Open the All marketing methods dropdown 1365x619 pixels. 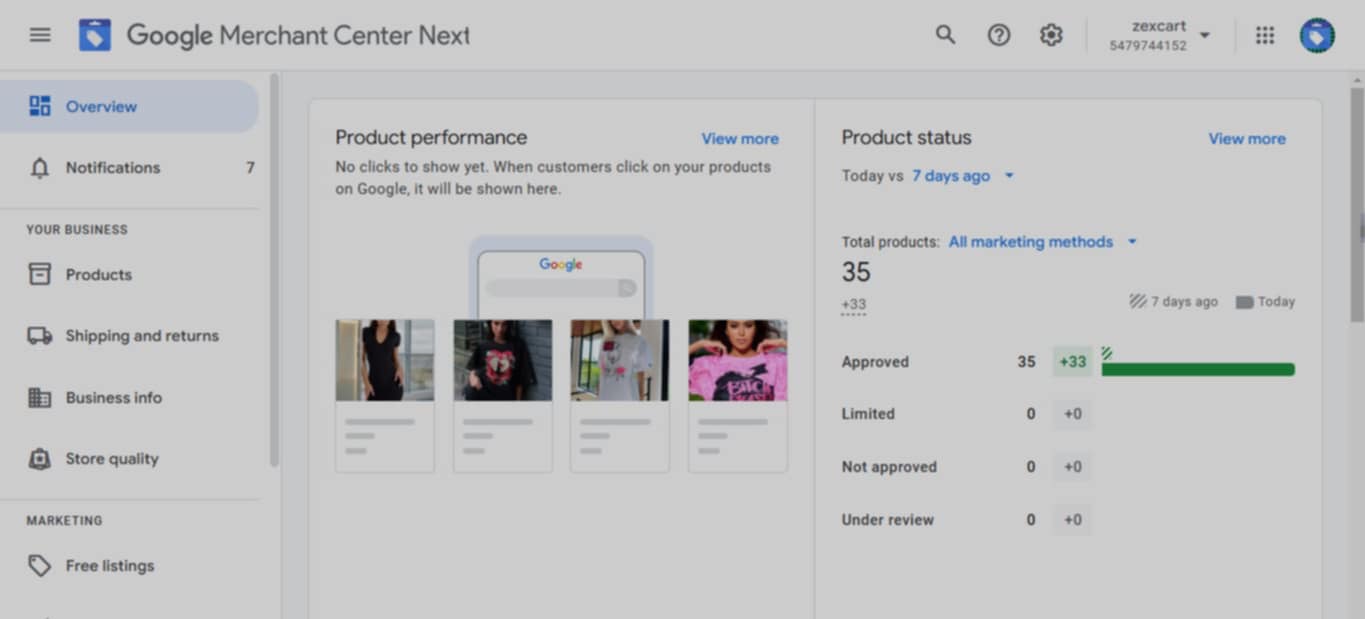tap(1043, 242)
